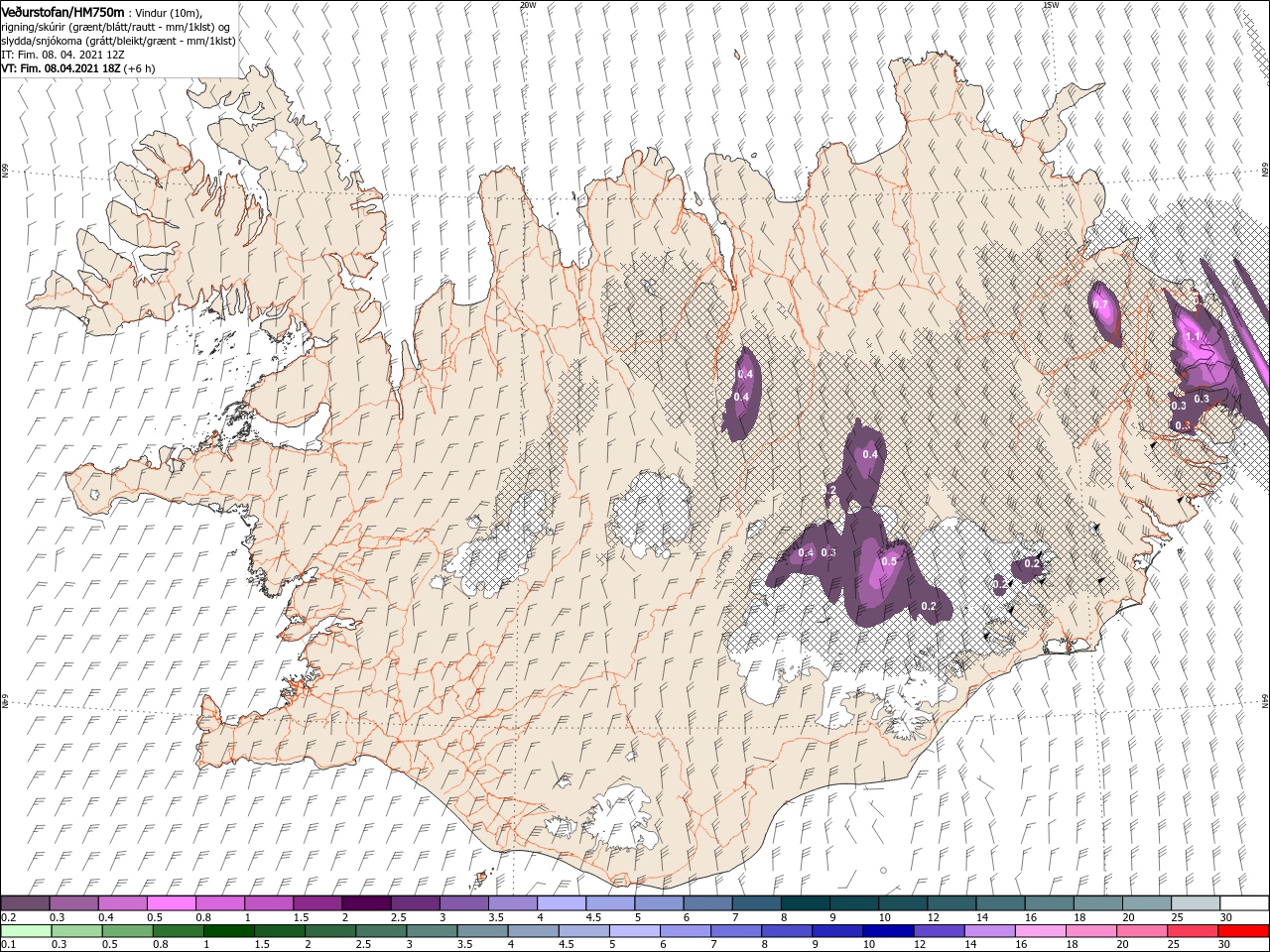Click the 0.7 precipitation value on the map
This screenshot has height=952, width=1270.
(x=1100, y=306)
